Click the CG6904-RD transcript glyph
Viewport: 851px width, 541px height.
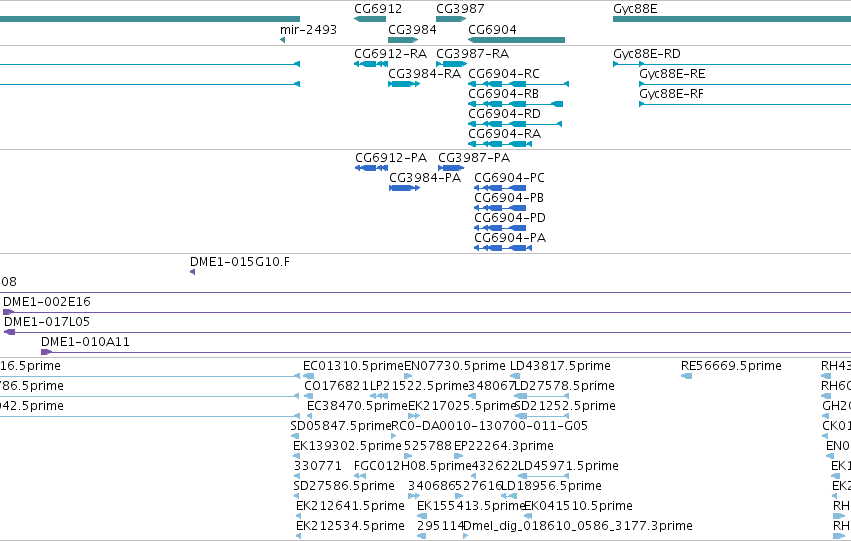tap(515, 124)
